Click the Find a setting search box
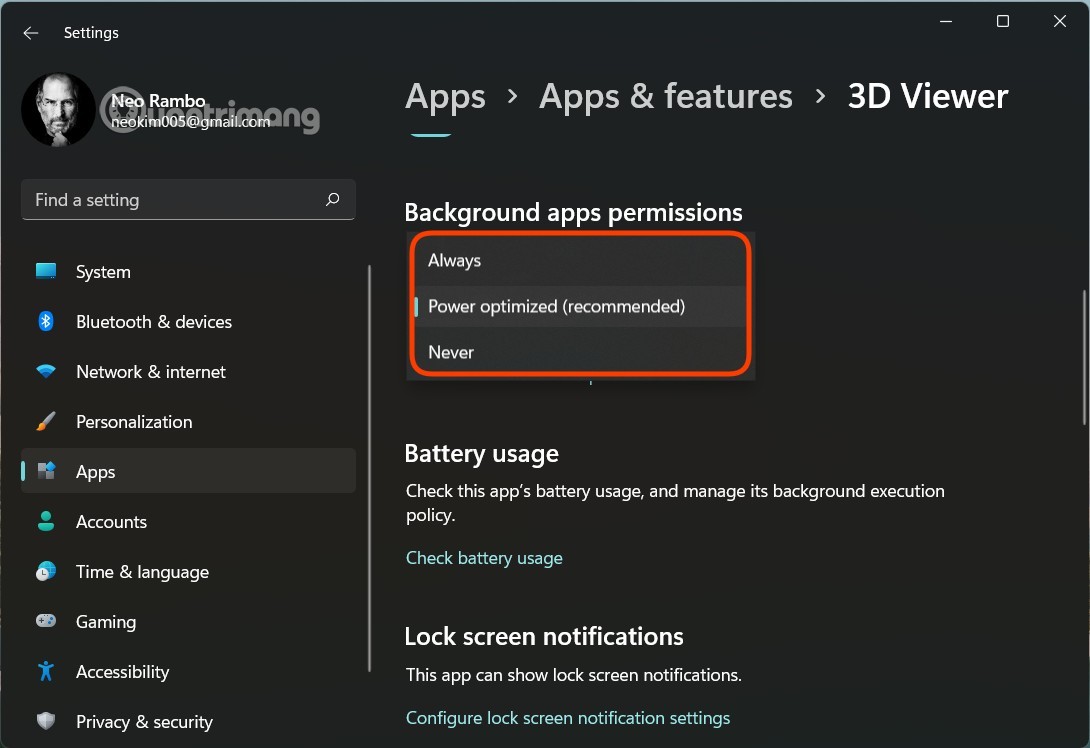Viewport: 1090px width, 748px height. pyautogui.click(x=175, y=200)
